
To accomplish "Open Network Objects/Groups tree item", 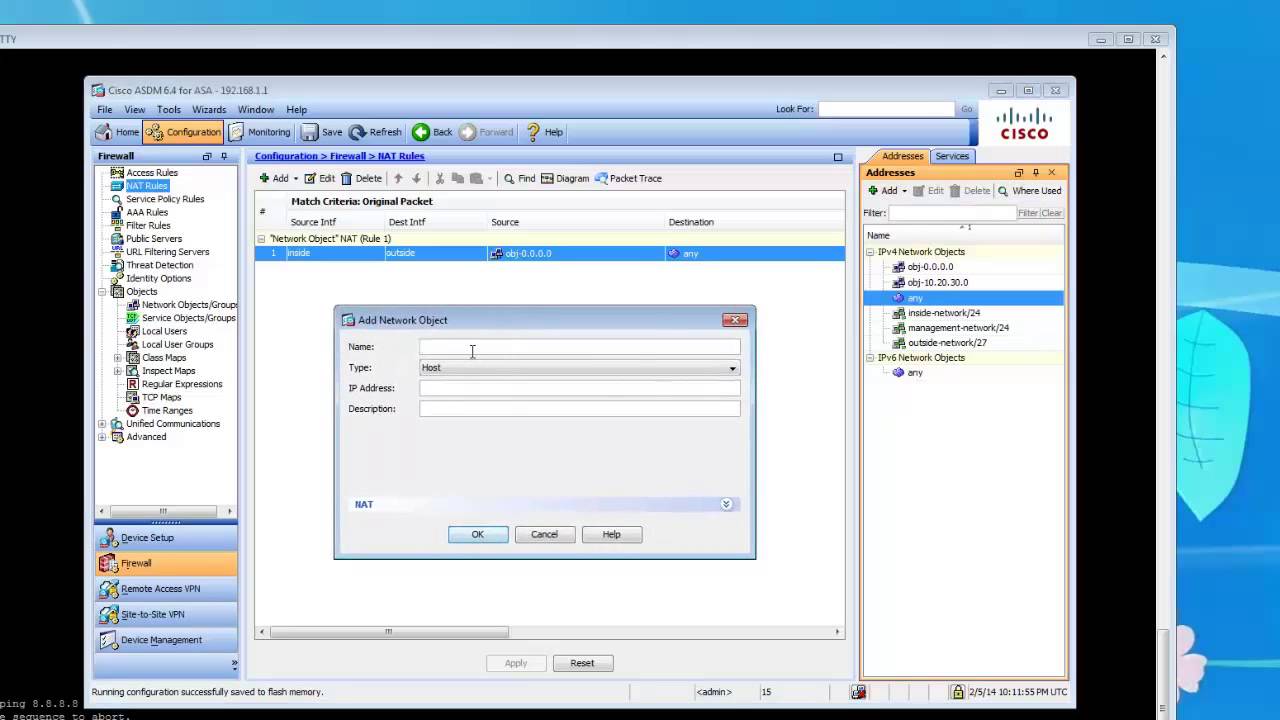I will pyautogui.click(x=189, y=305).
